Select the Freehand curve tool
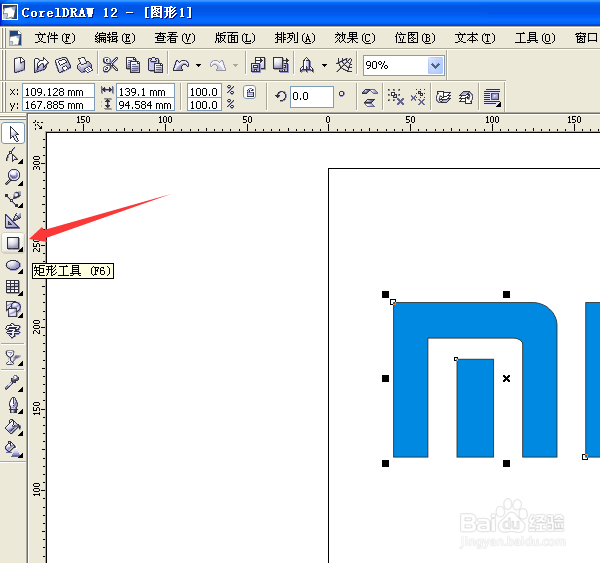 point(14,199)
